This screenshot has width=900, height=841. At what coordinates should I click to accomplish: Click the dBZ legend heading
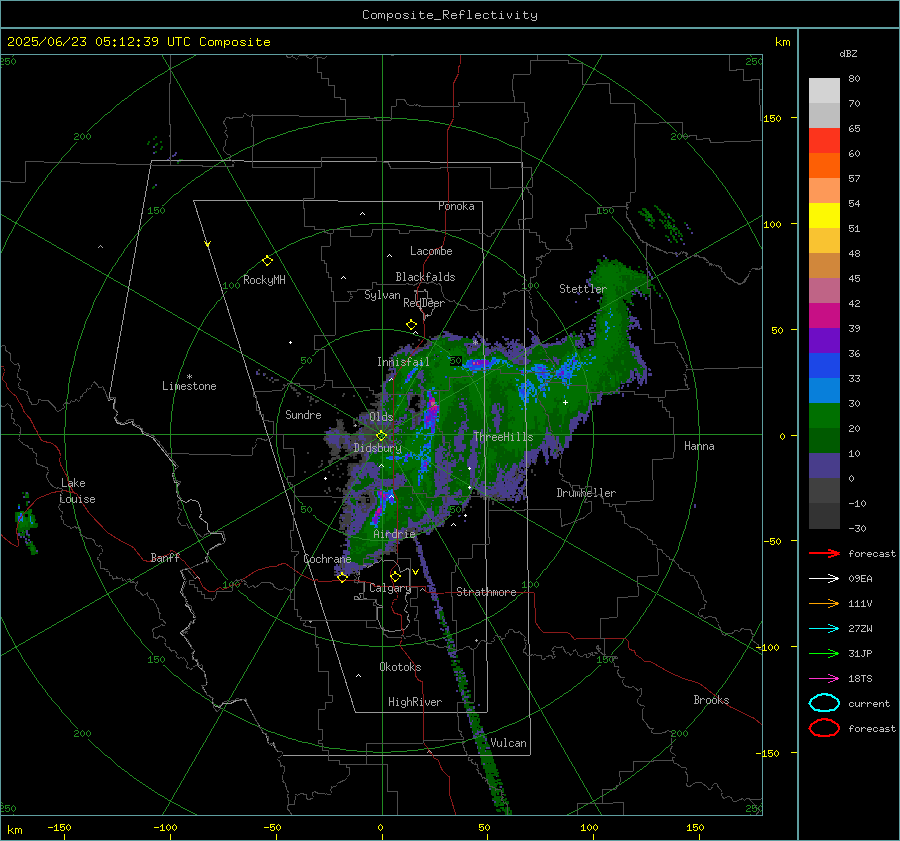[848, 53]
